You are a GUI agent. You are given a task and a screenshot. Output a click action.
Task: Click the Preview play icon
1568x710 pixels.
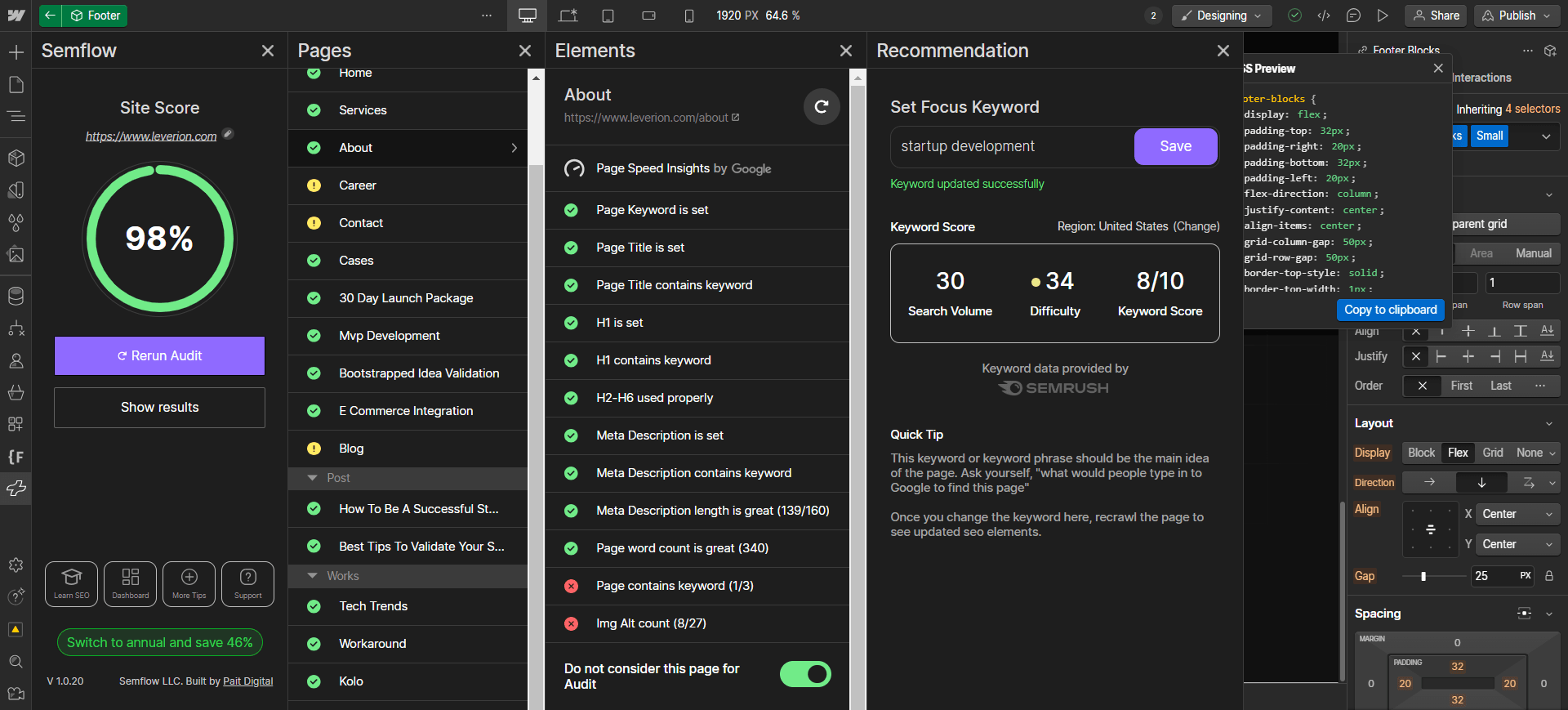click(1383, 16)
